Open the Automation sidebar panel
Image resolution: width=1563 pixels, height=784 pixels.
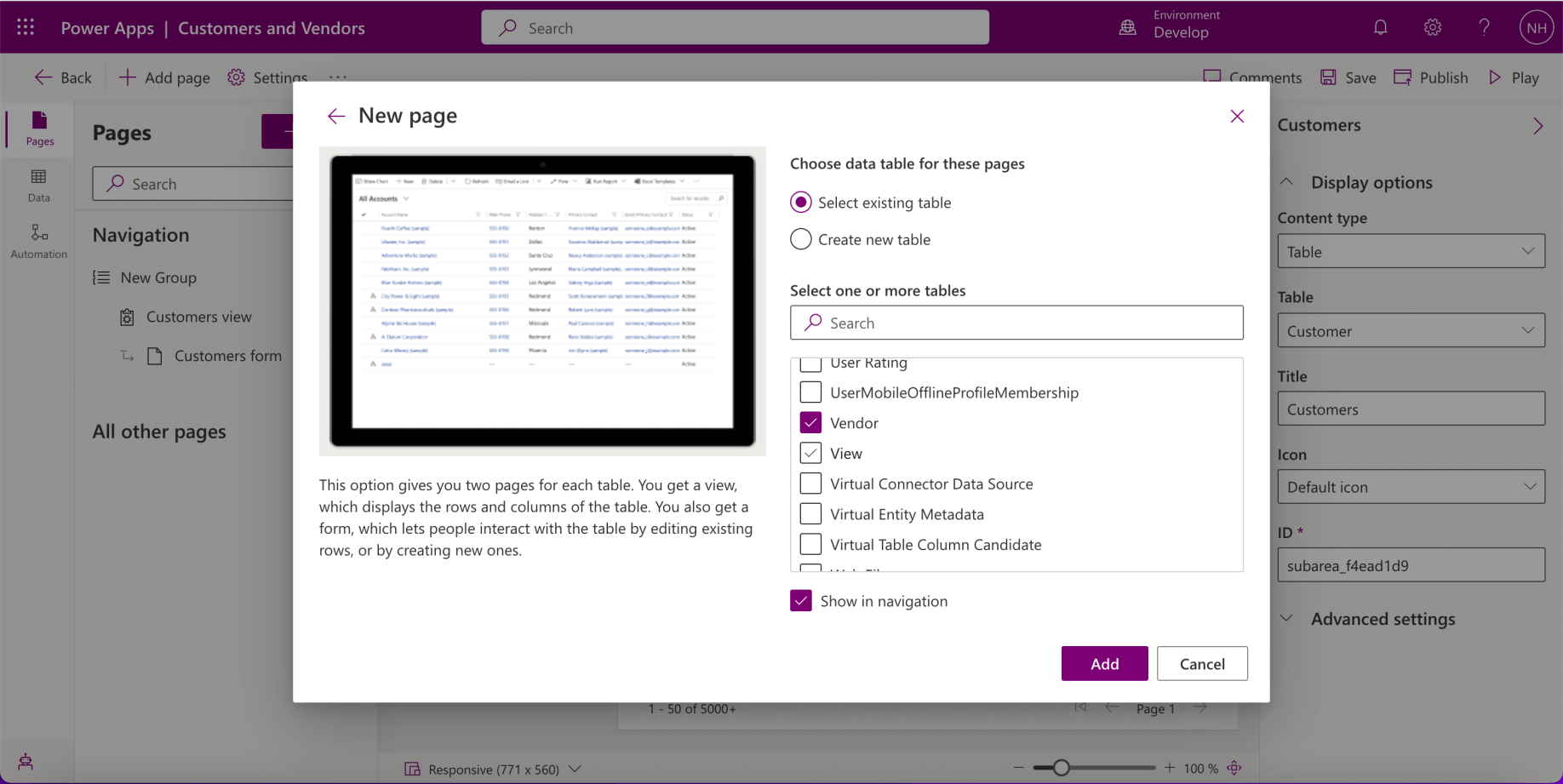coord(38,241)
